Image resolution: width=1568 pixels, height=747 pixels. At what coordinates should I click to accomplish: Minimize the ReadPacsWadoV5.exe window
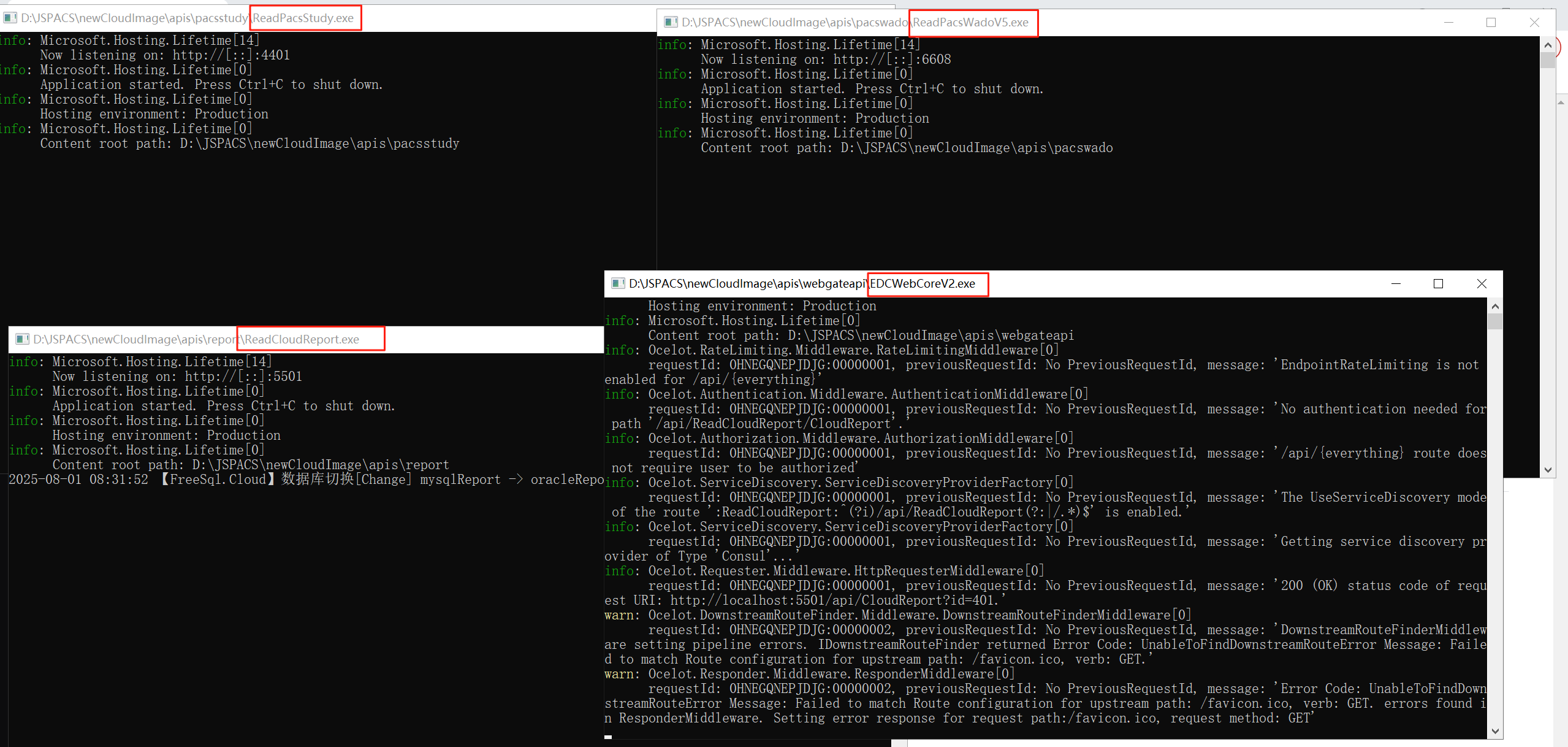1448,22
